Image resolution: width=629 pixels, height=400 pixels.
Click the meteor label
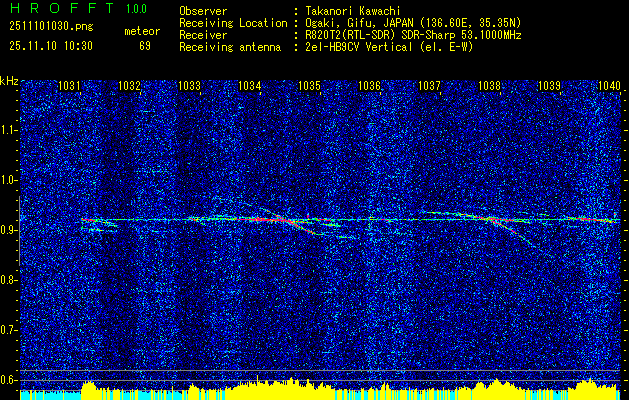point(142,31)
